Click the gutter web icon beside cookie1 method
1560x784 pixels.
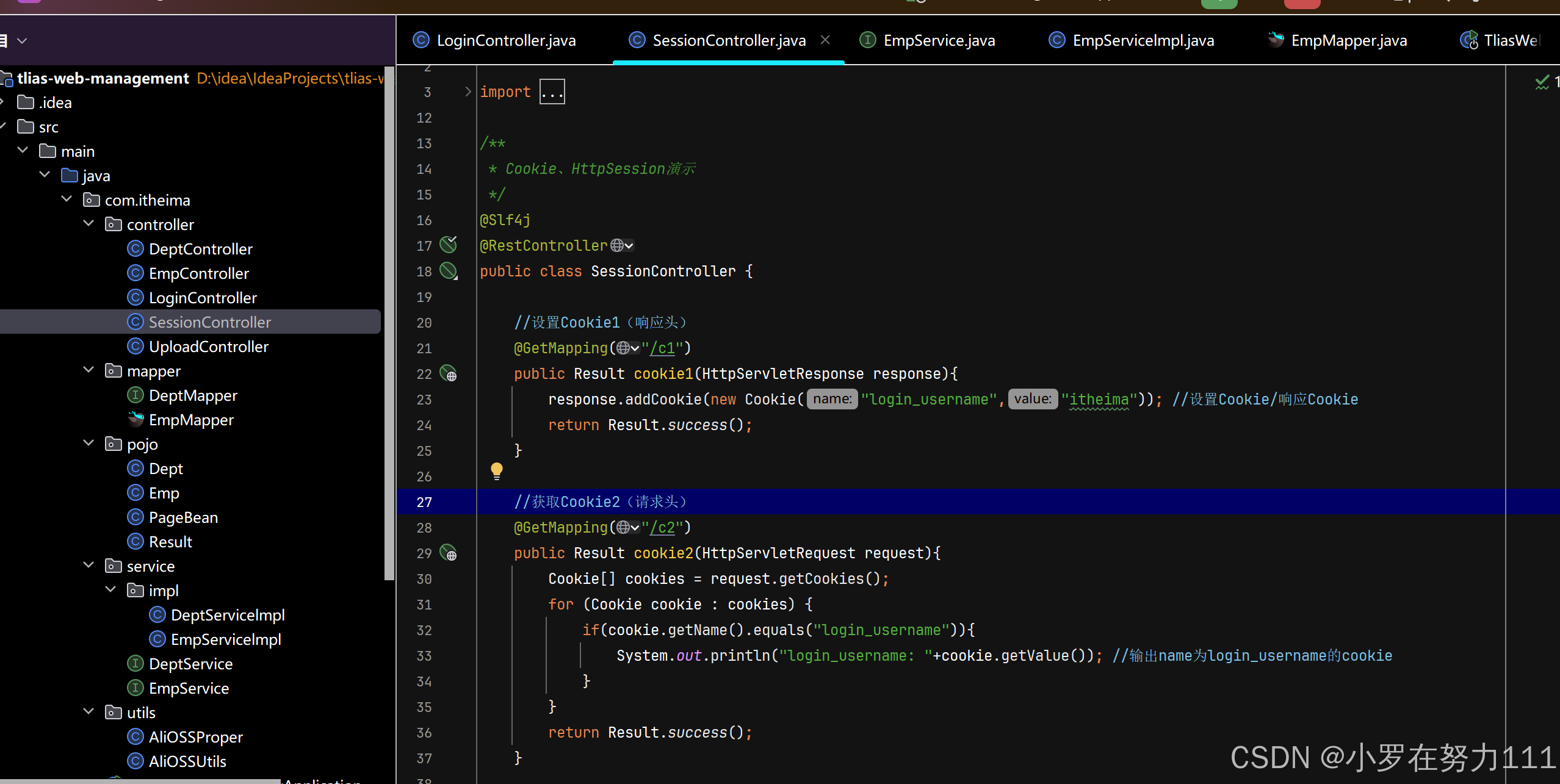[x=449, y=373]
